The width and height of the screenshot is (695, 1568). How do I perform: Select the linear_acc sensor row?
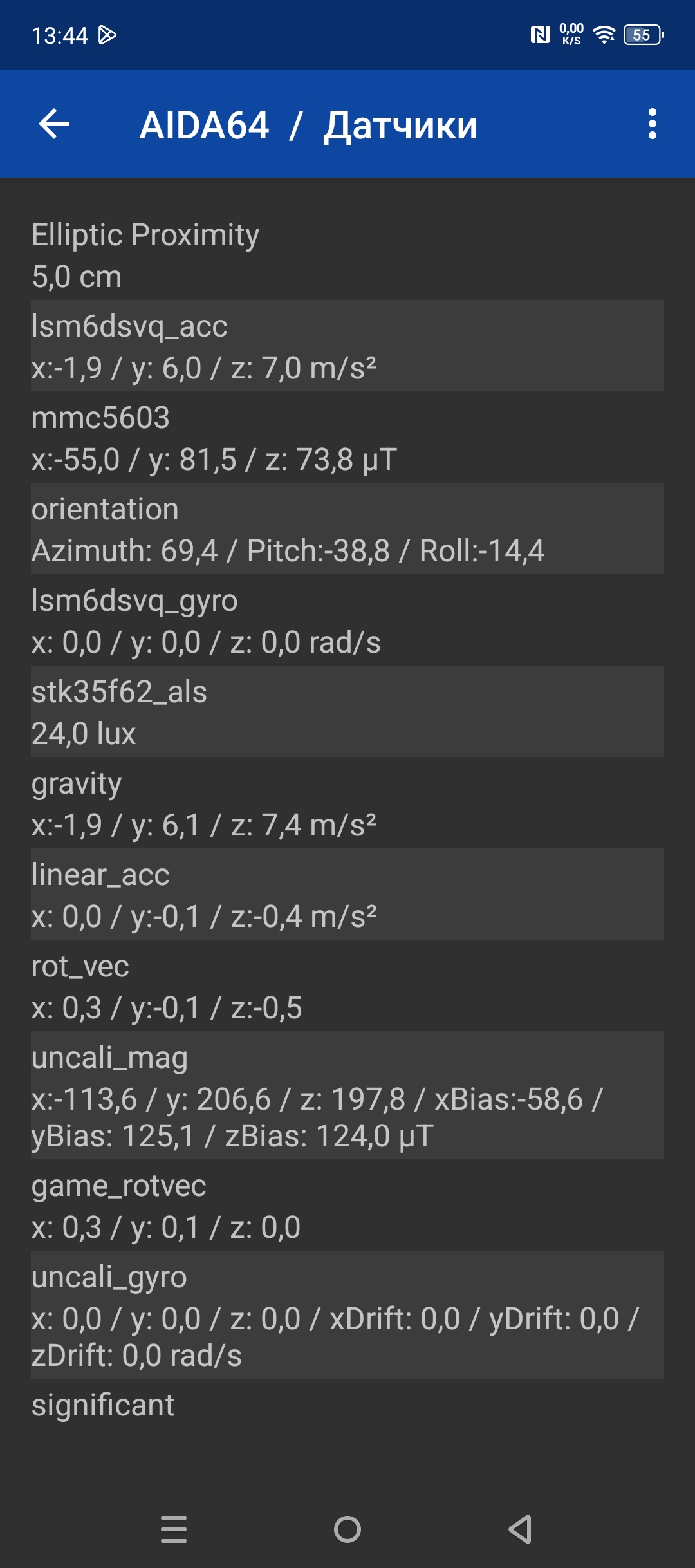(x=347, y=895)
